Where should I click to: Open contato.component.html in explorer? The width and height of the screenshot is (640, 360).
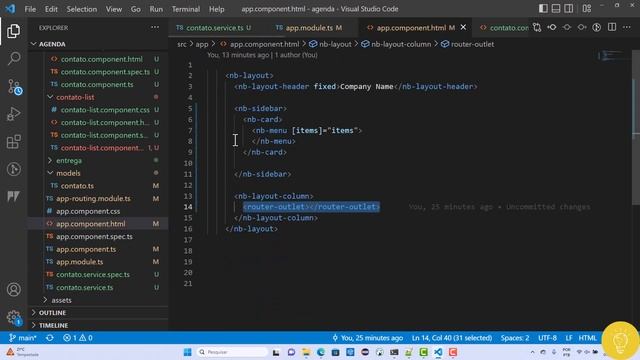[98, 59]
